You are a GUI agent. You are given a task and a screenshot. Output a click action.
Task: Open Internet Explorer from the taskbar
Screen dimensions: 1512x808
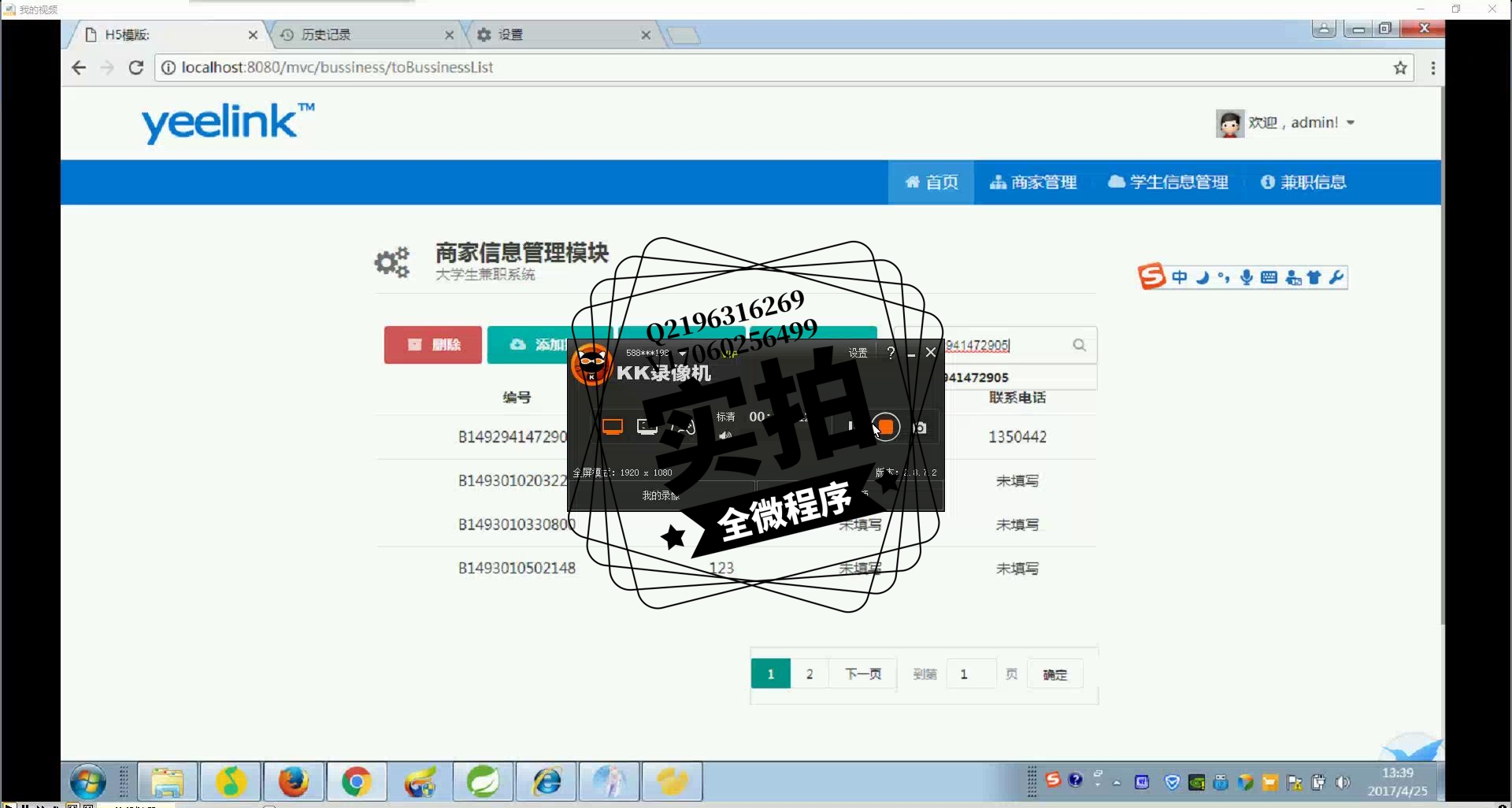coord(546,782)
